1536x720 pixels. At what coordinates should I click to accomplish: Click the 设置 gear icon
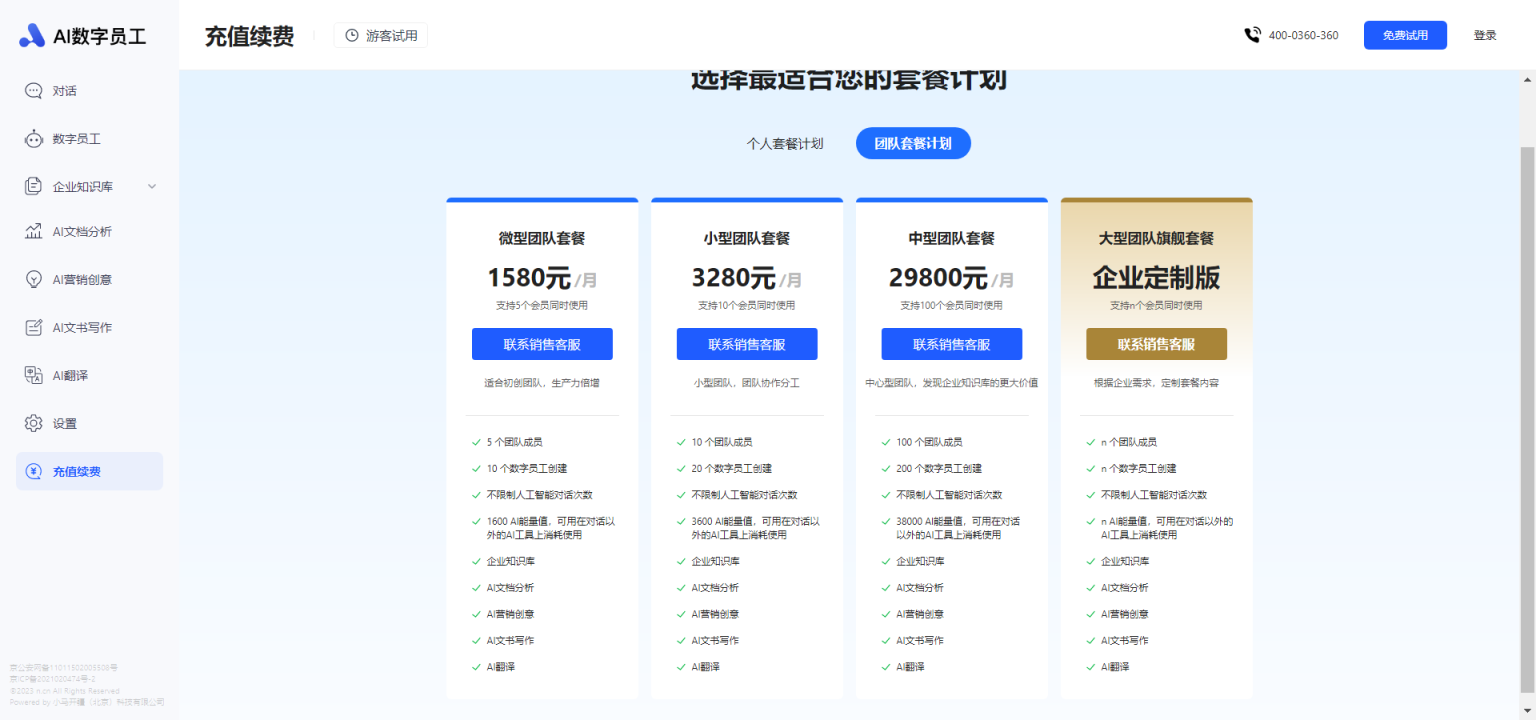[33, 423]
